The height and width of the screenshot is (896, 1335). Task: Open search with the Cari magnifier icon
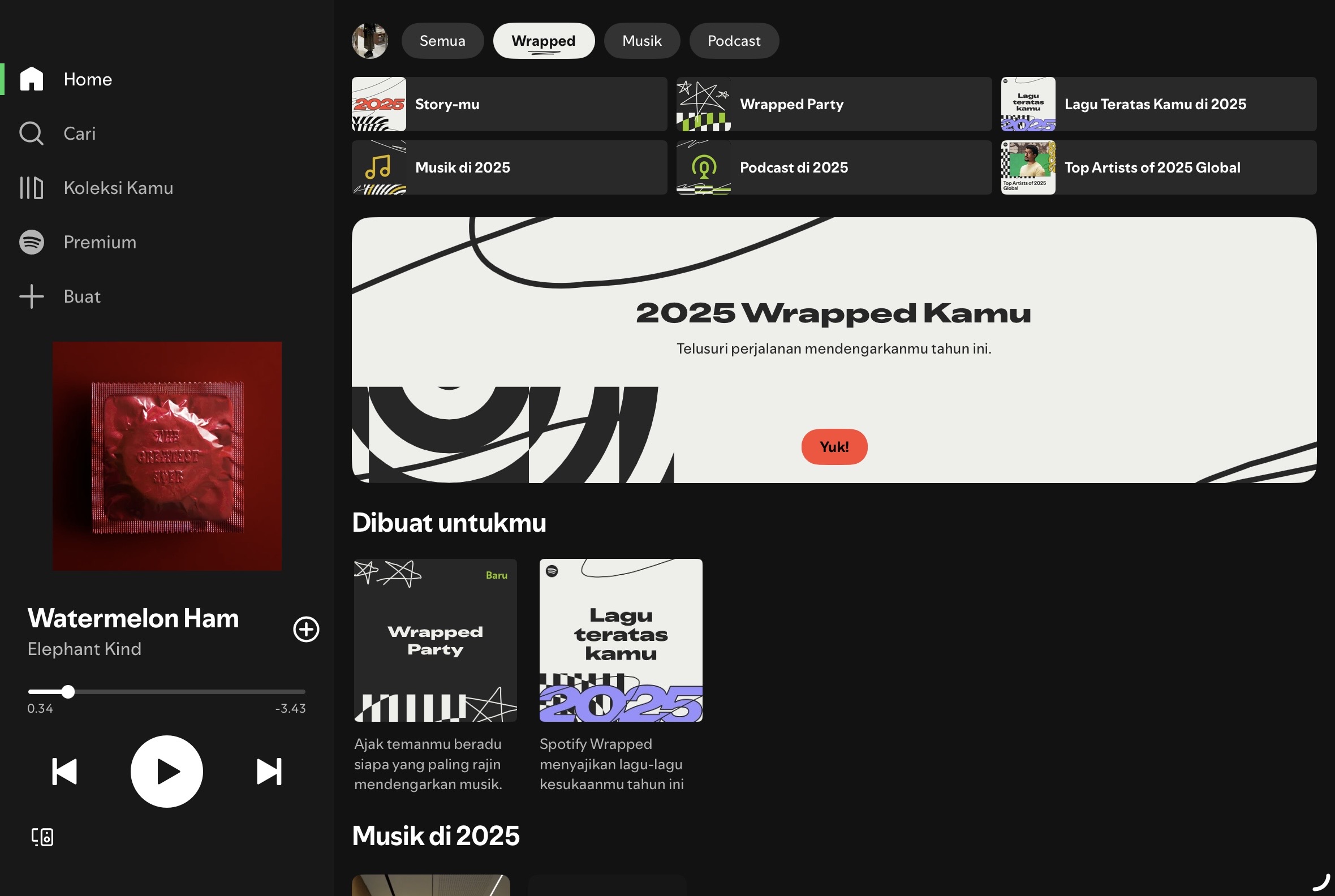coord(32,133)
